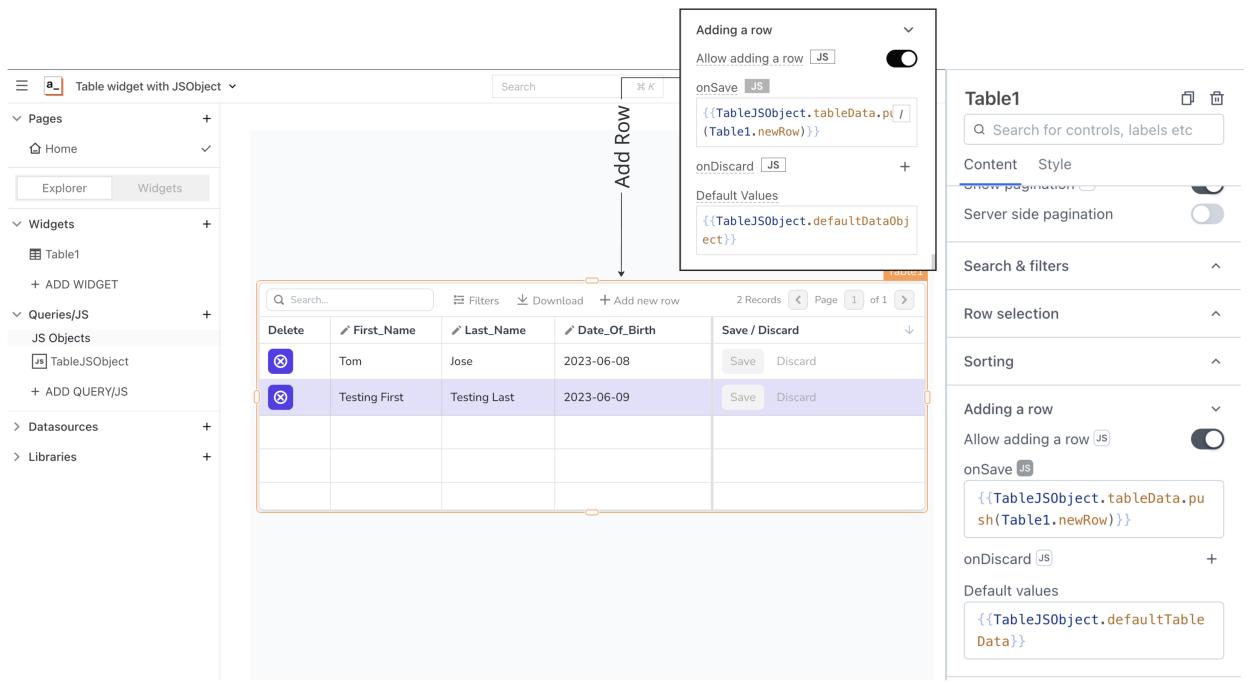Screen dimensions: 1250x684
Task: Collapse the Pages section chevron
Action: pos(16,118)
